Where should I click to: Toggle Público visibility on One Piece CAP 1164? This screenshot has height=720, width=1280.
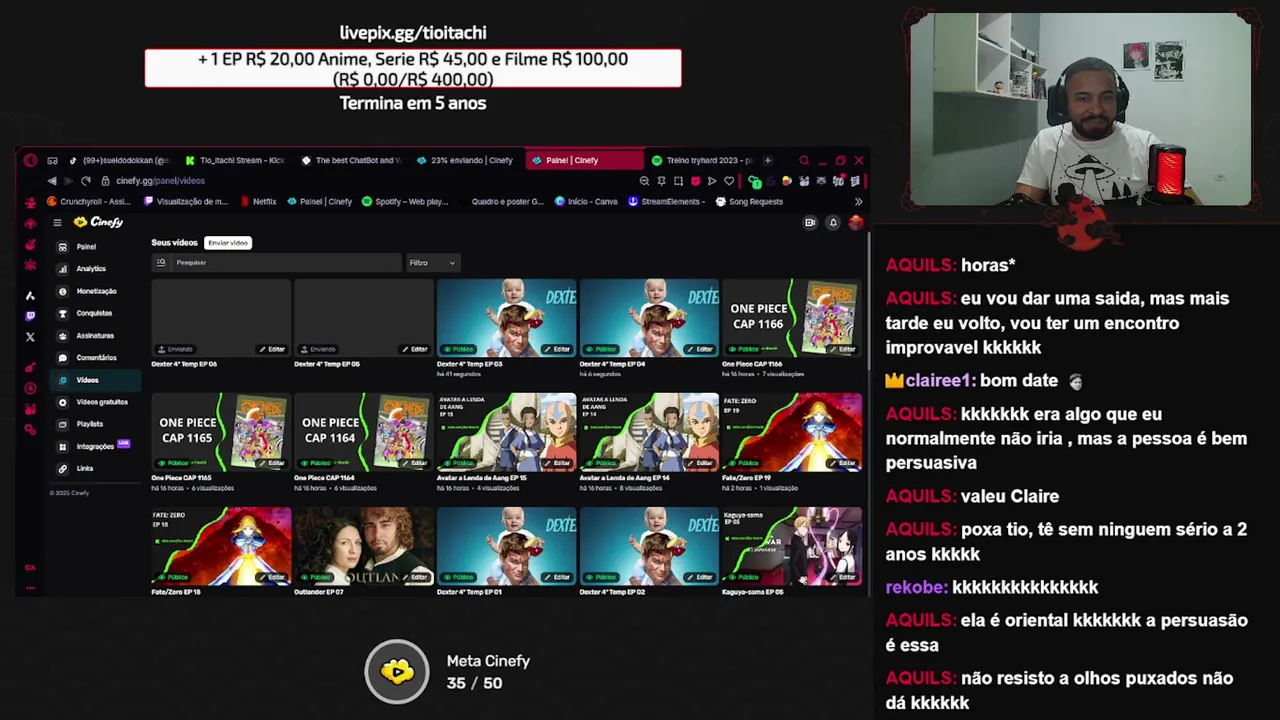(316, 463)
